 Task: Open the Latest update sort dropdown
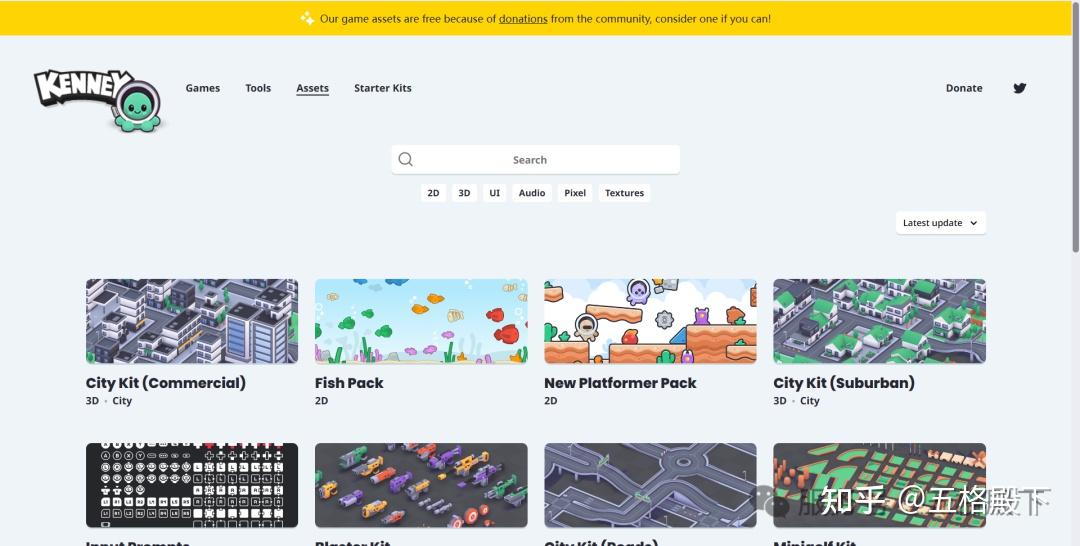(x=941, y=223)
